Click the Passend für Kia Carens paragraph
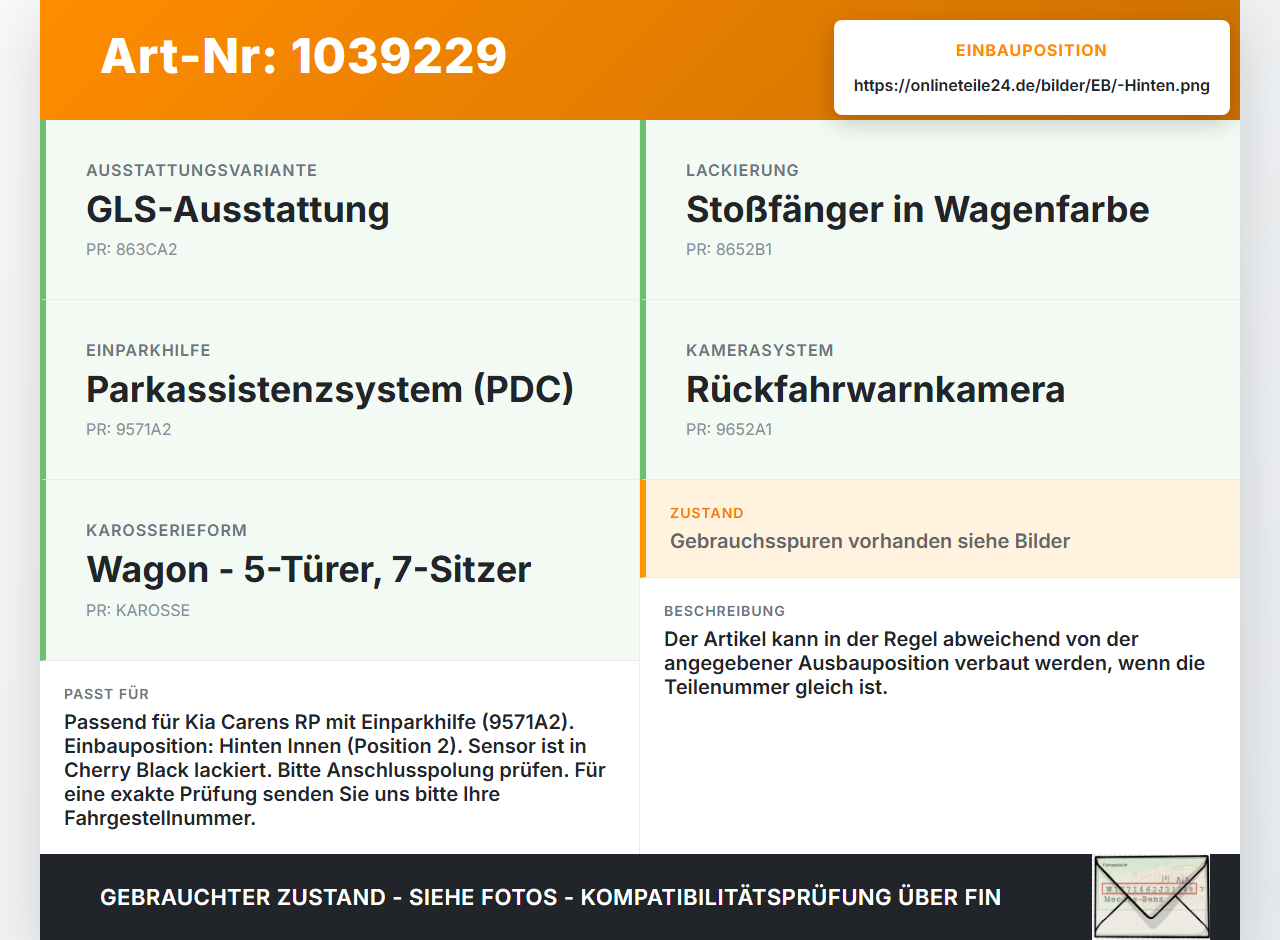 pyautogui.click(x=335, y=770)
